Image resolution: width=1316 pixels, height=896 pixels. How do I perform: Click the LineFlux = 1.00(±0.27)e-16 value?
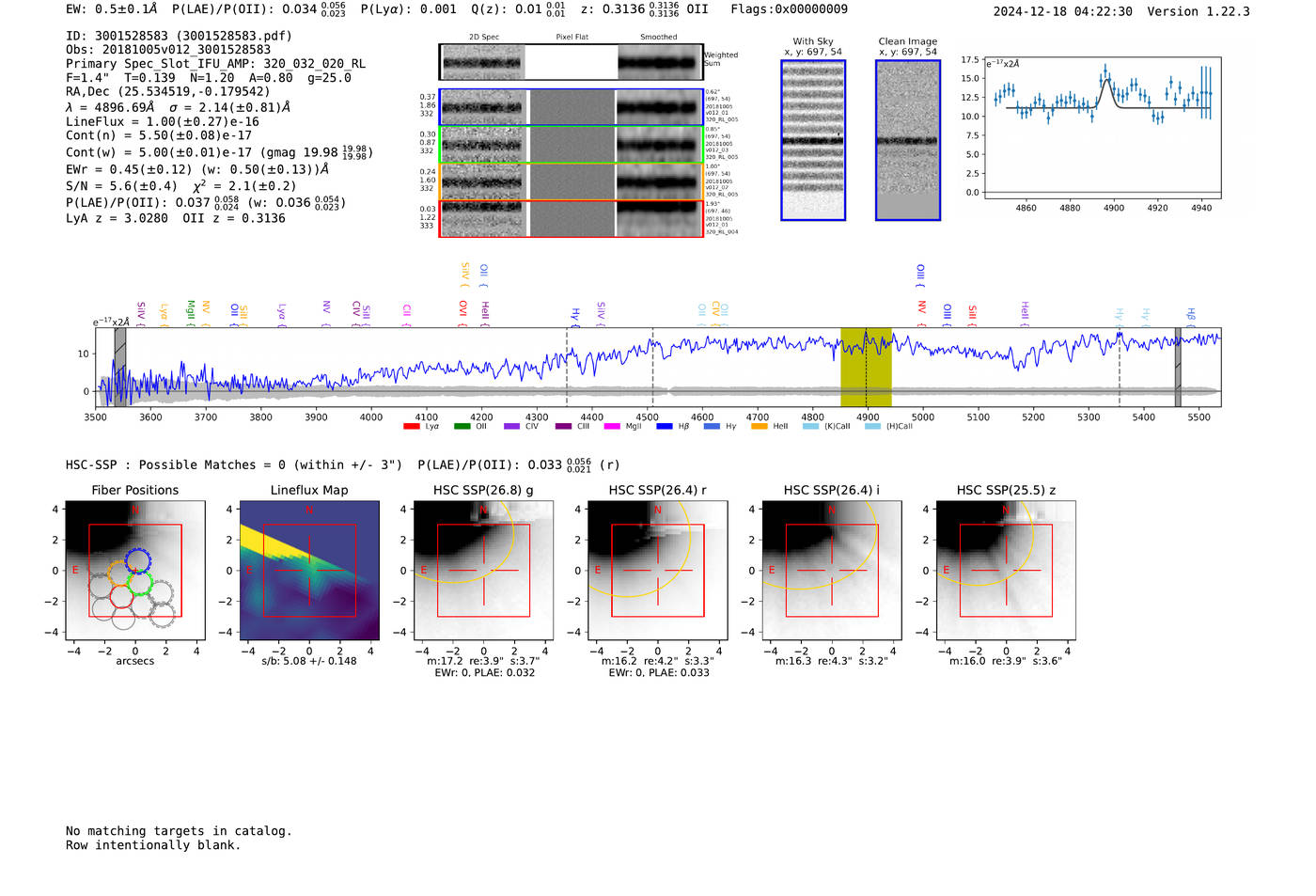163,122
